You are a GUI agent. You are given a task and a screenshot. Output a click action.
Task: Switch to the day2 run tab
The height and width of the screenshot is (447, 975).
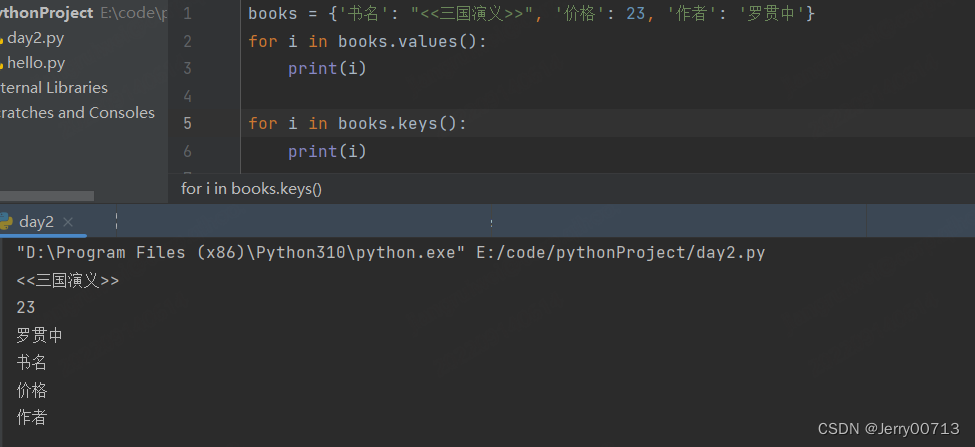[36, 222]
